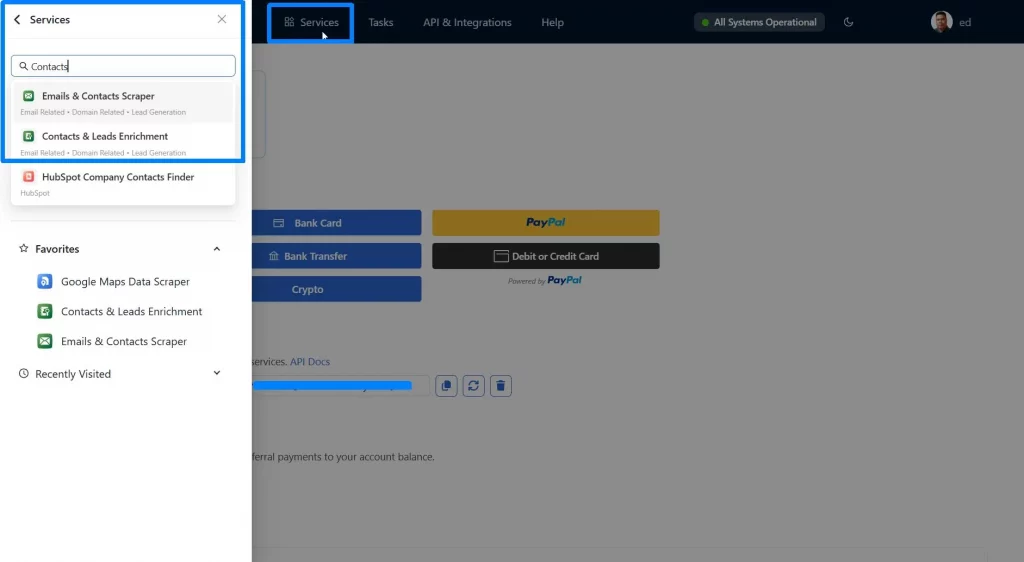Image resolution: width=1024 pixels, height=562 pixels.
Task: Click the Recently Visited clock icon
Action: click(24, 374)
